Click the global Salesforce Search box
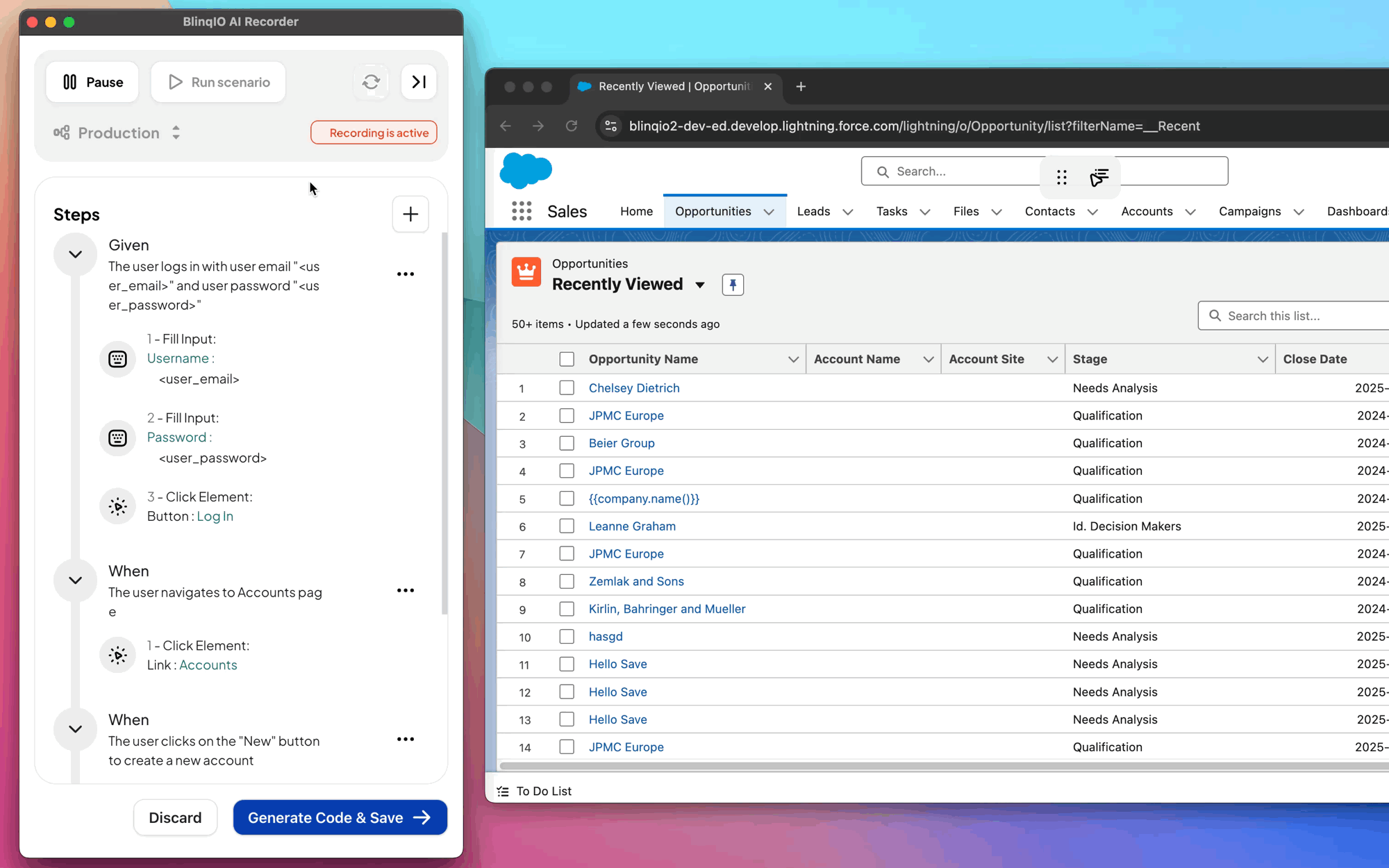Viewport: 1389px width, 868px height. point(1044,171)
